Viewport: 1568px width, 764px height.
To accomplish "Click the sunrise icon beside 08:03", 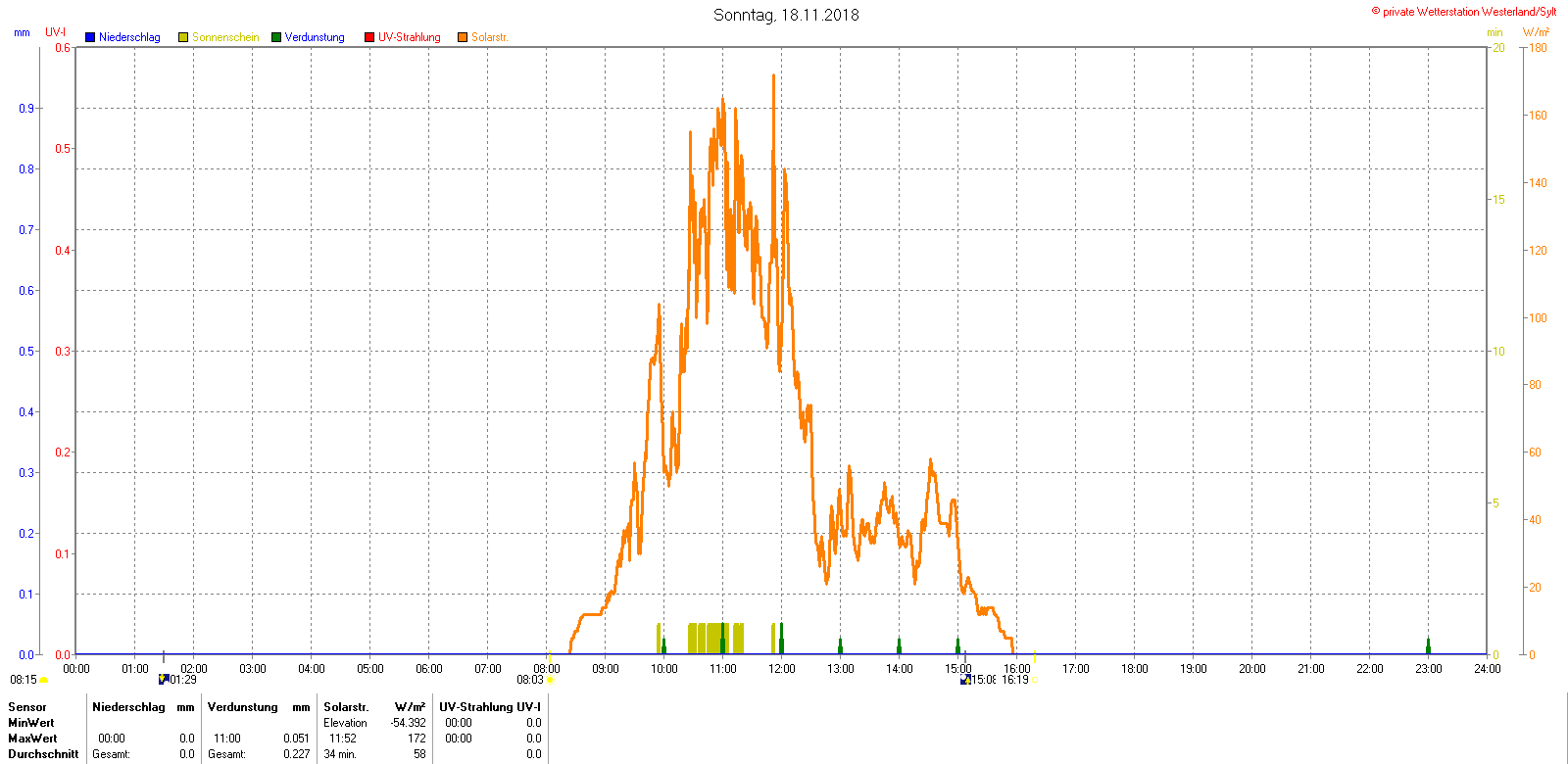I will (549, 680).
